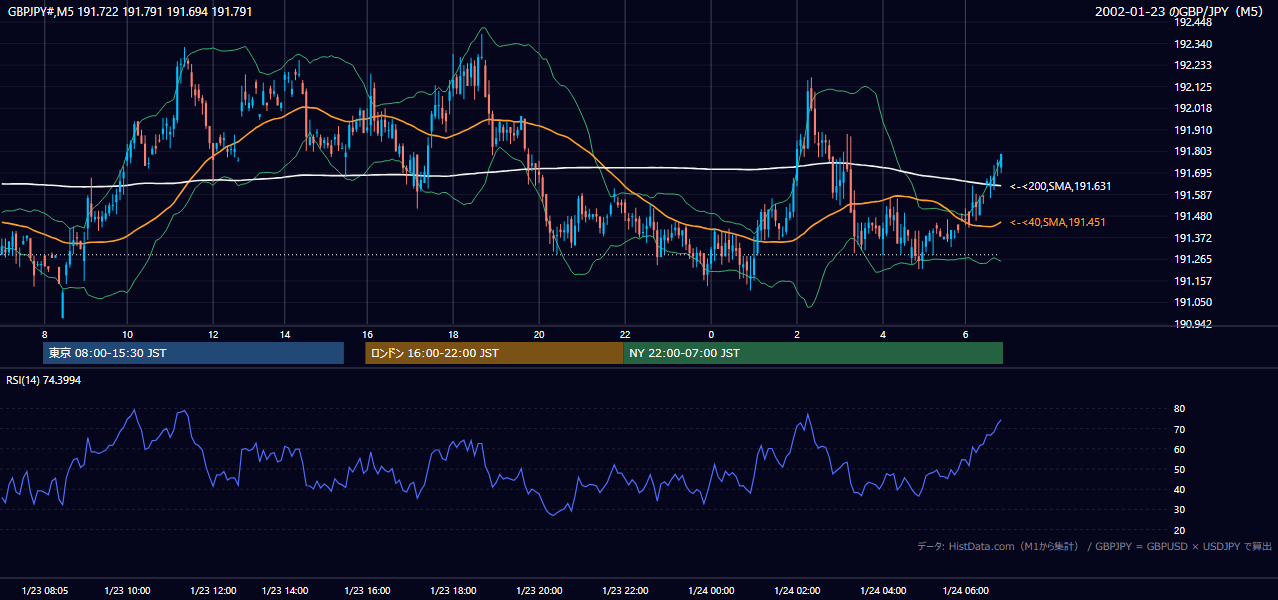
Task: Click price axis value 192.340
Action: pyautogui.click(x=1193, y=44)
